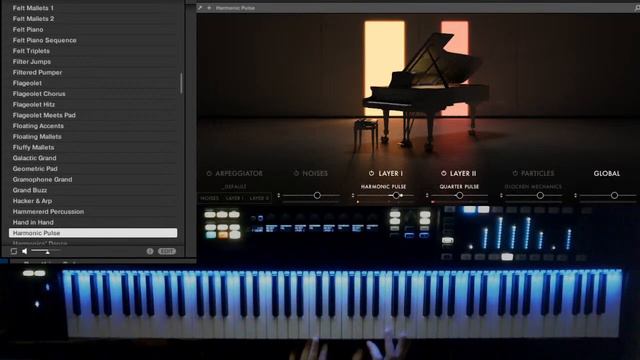Select the Grand Buzz preset

[x=93, y=190]
